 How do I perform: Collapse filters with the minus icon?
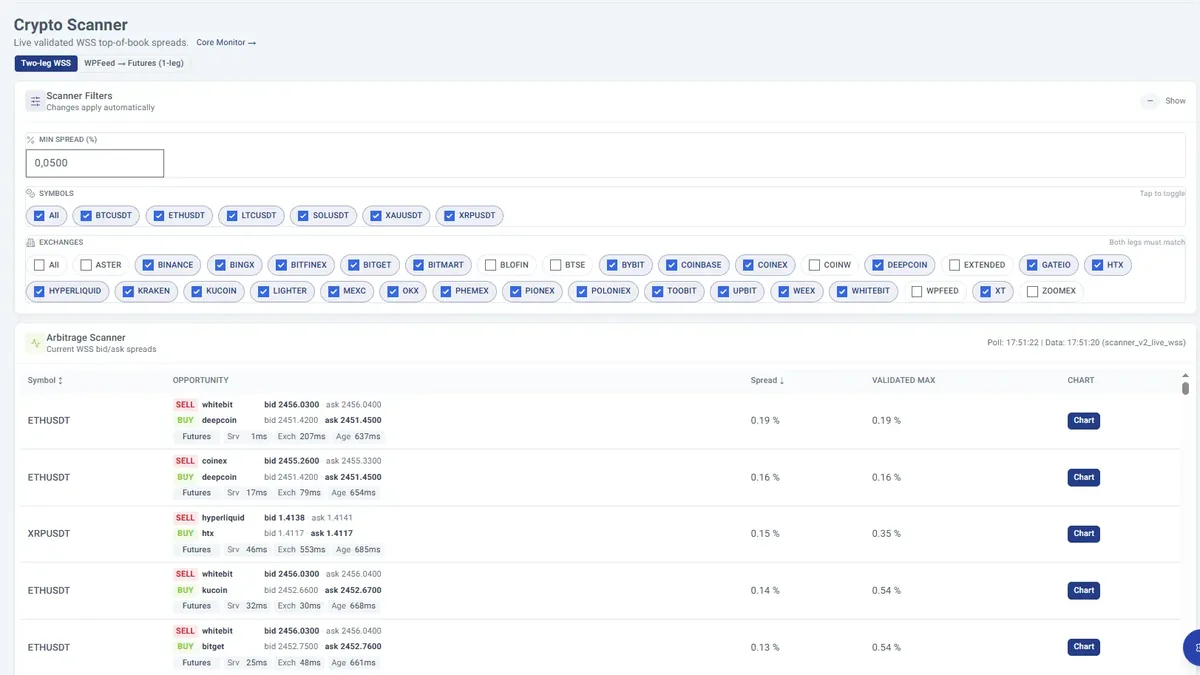click(x=1150, y=101)
